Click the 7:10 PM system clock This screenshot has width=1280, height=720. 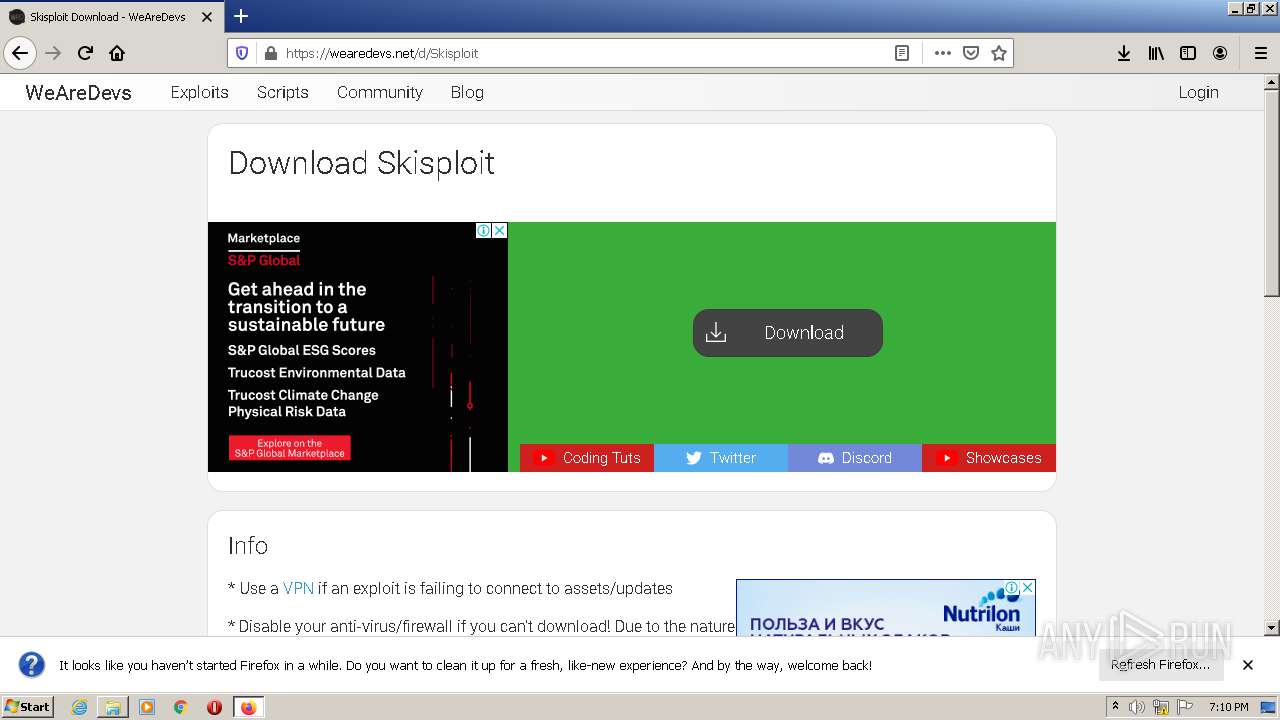[x=1228, y=707]
